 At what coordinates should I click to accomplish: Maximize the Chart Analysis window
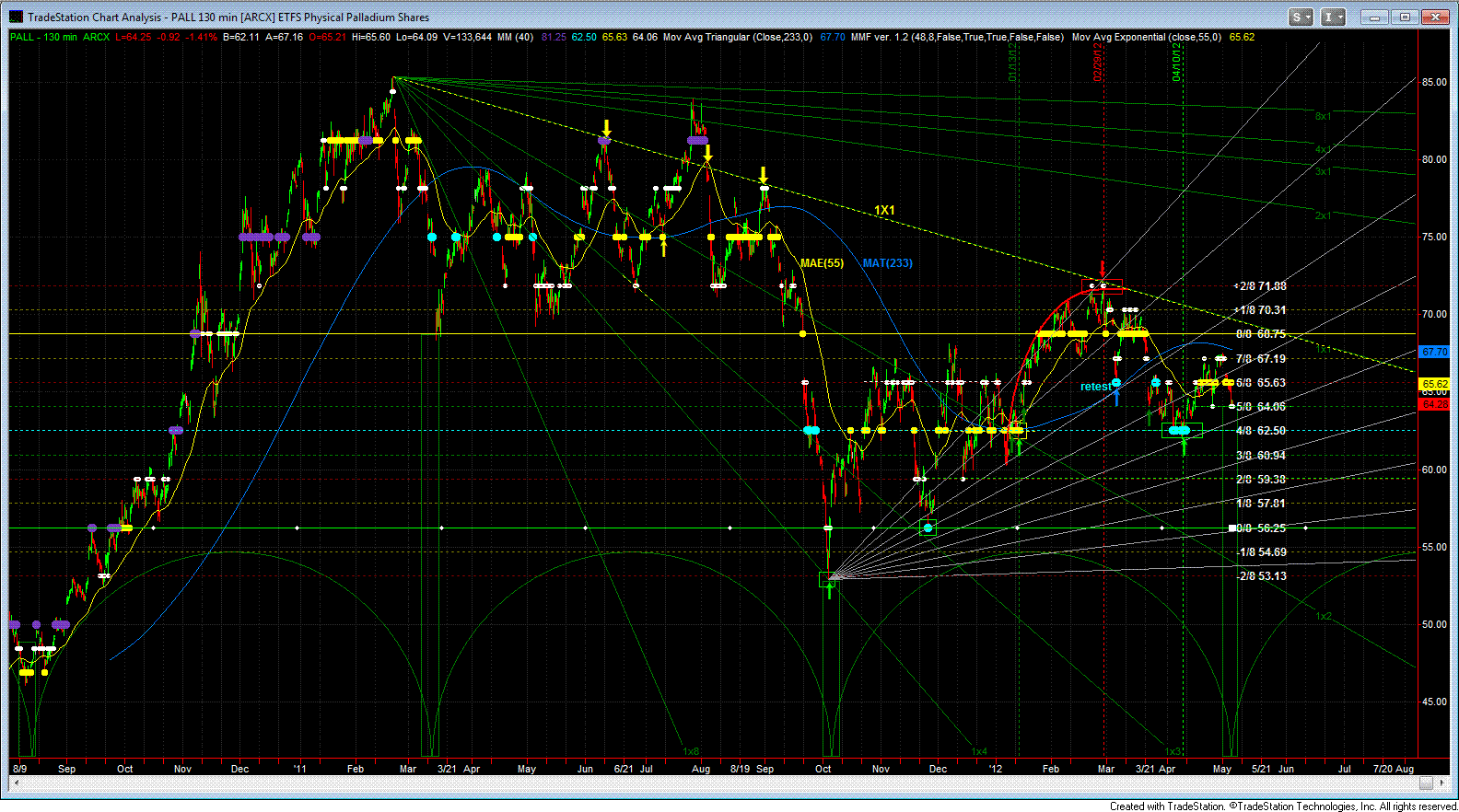(1406, 17)
